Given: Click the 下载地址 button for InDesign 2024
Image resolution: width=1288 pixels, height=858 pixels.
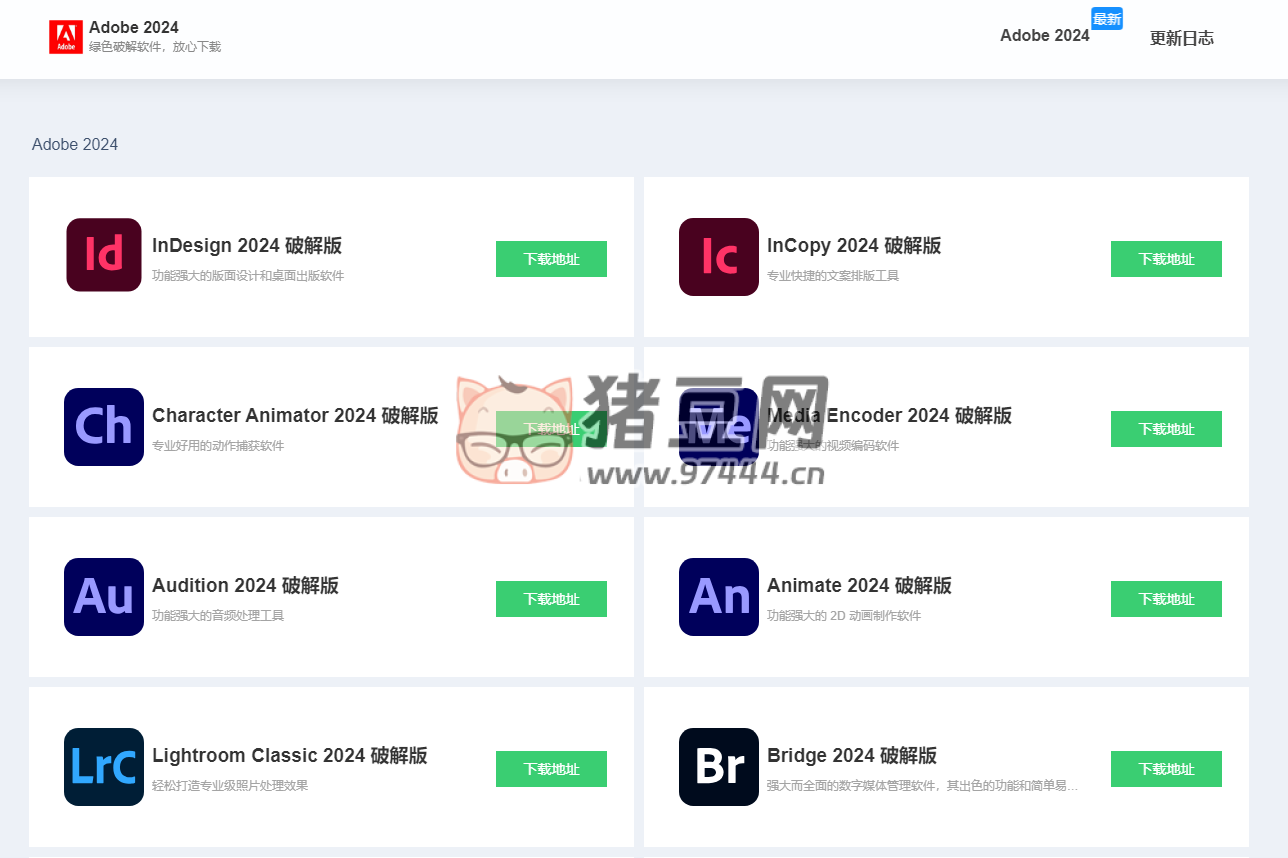Looking at the screenshot, I should (551, 259).
